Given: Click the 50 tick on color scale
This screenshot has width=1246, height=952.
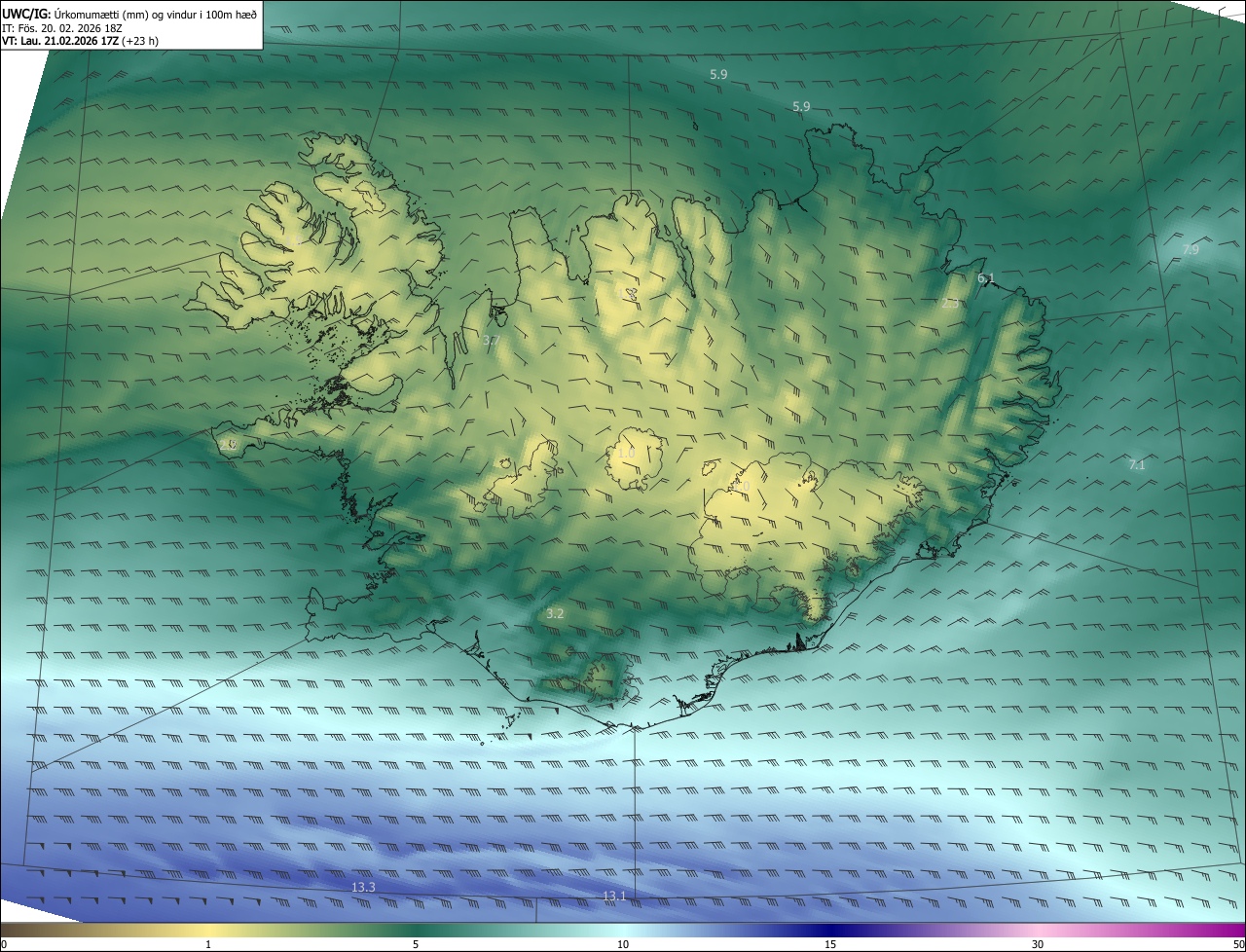Looking at the screenshot, I should [1238, 944].
